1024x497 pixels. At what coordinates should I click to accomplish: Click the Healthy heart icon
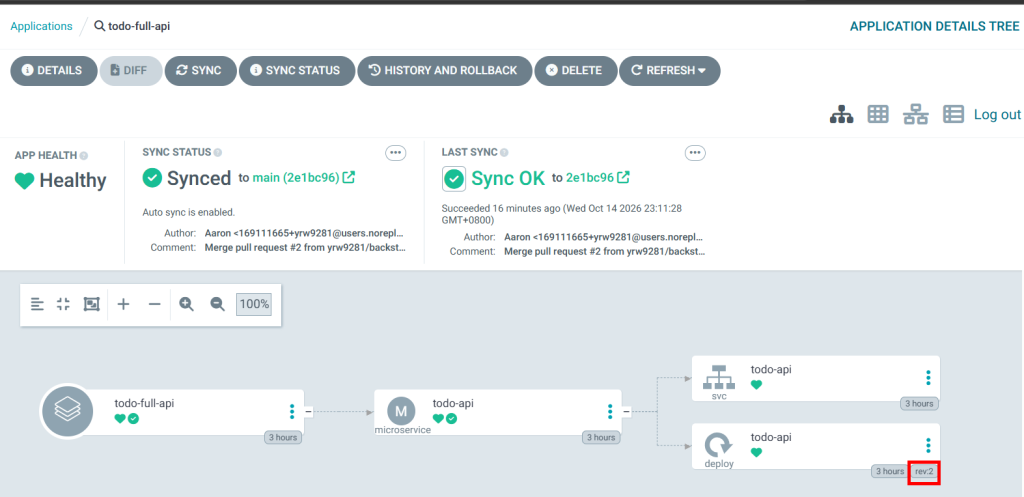[24, 181]
